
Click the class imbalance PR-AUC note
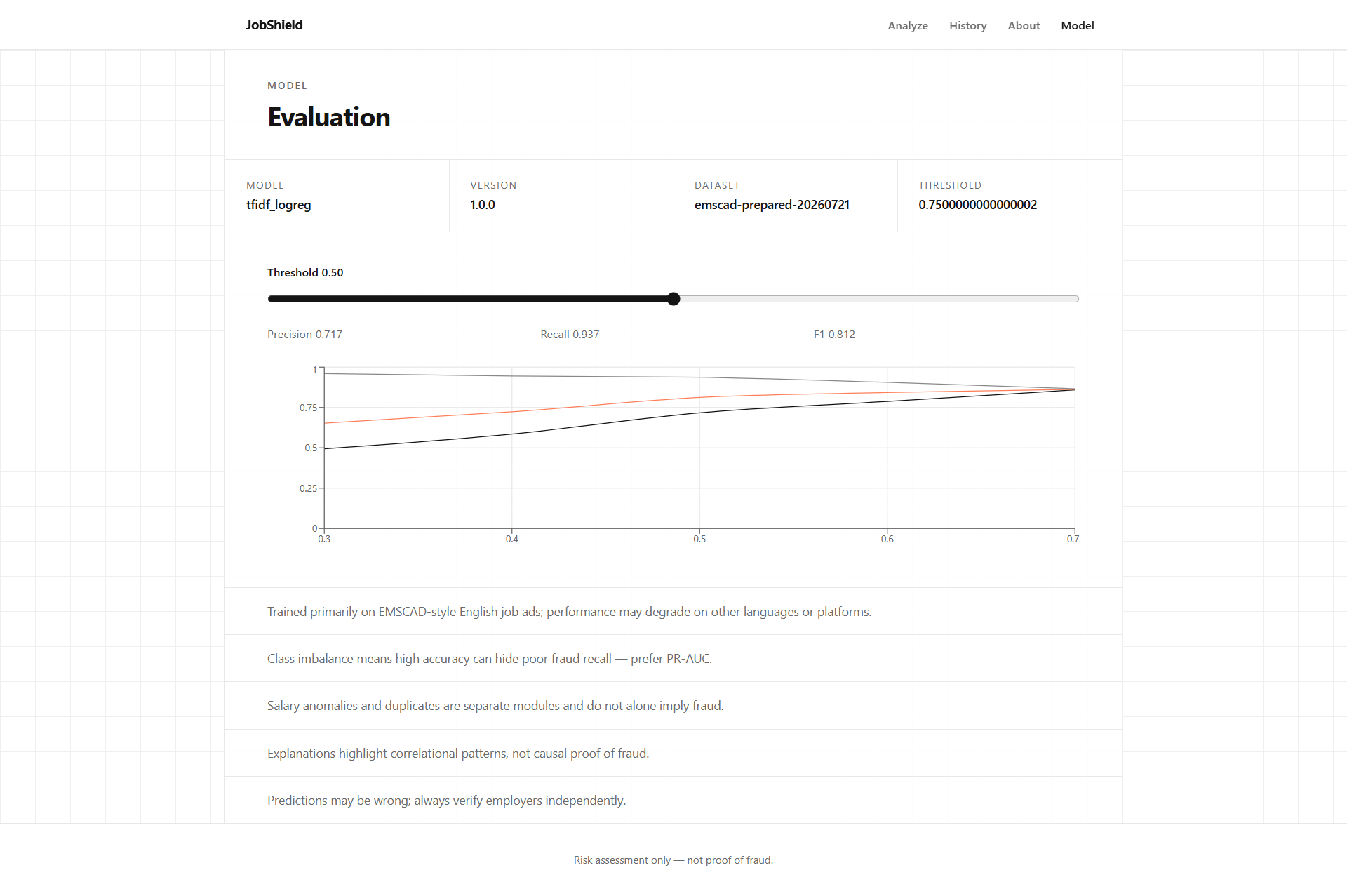coord(490,659)
